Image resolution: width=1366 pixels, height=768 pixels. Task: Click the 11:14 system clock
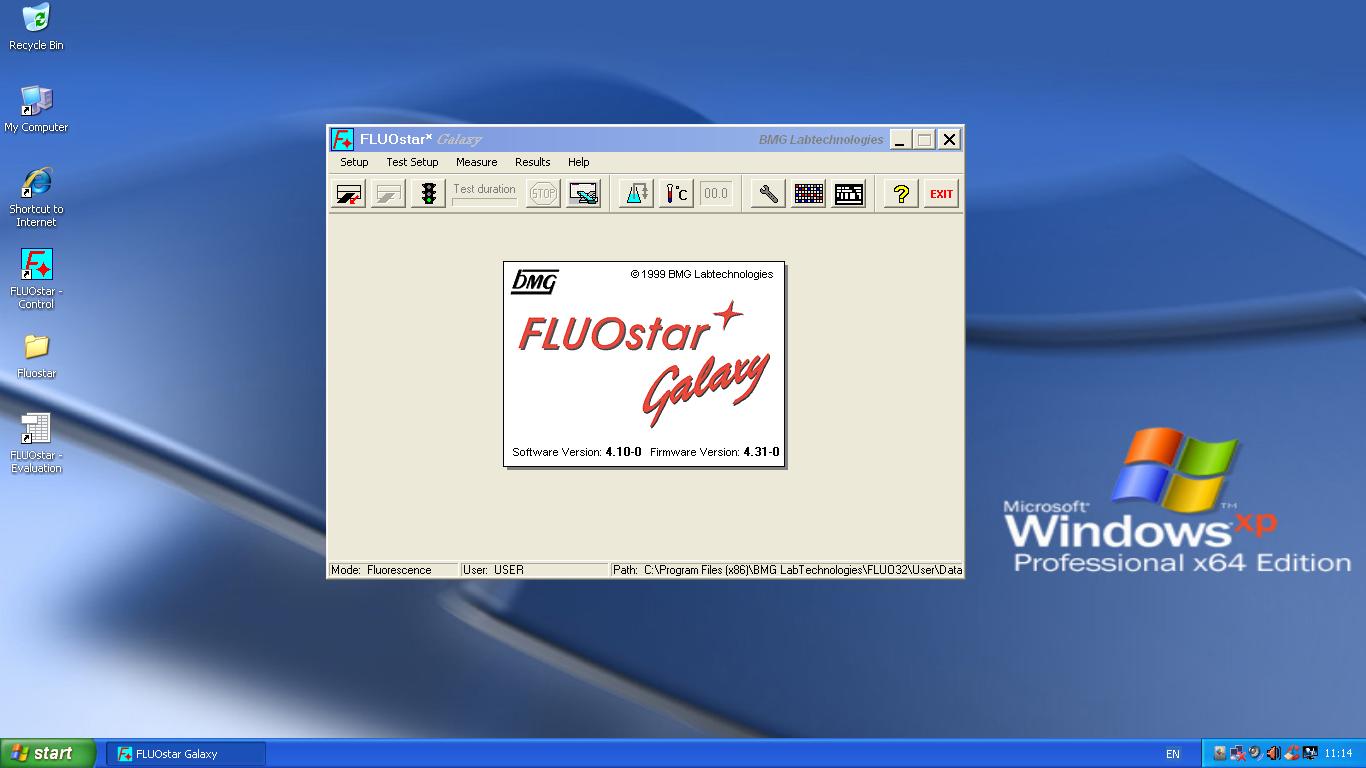pos(1338,754)
